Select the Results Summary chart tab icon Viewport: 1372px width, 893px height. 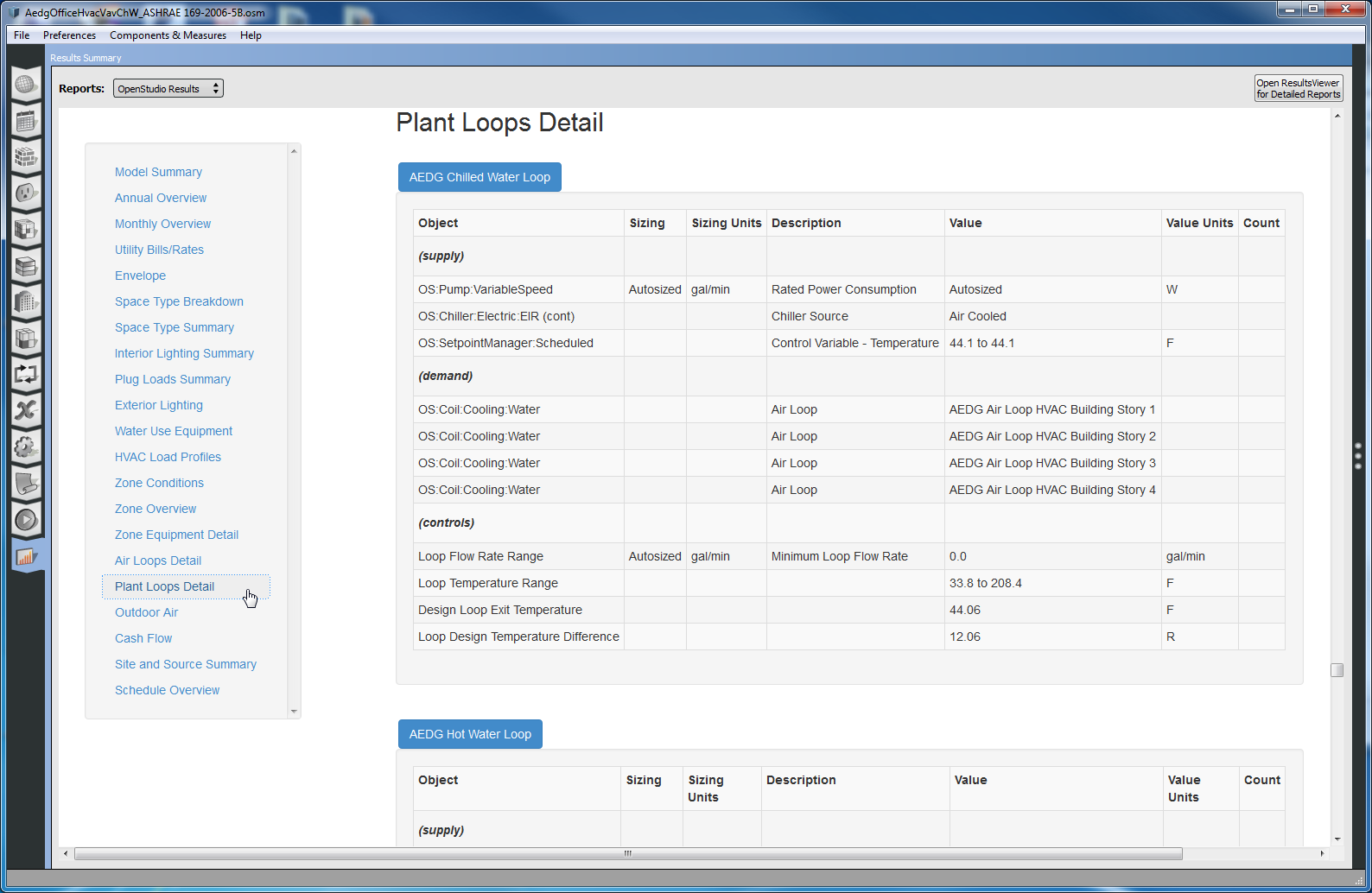[26, 556]
